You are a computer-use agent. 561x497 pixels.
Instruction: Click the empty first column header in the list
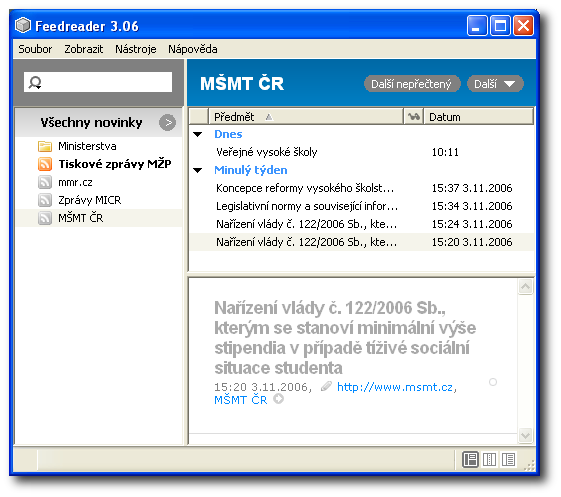click(x=199, y=117)
